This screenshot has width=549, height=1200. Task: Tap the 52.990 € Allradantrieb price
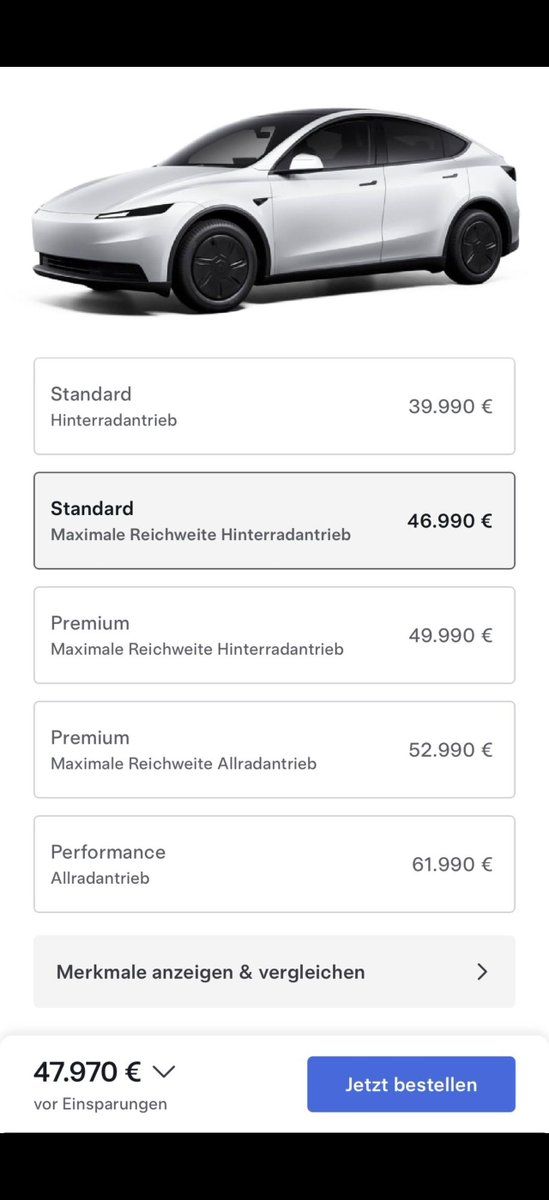tap(450, 749)
